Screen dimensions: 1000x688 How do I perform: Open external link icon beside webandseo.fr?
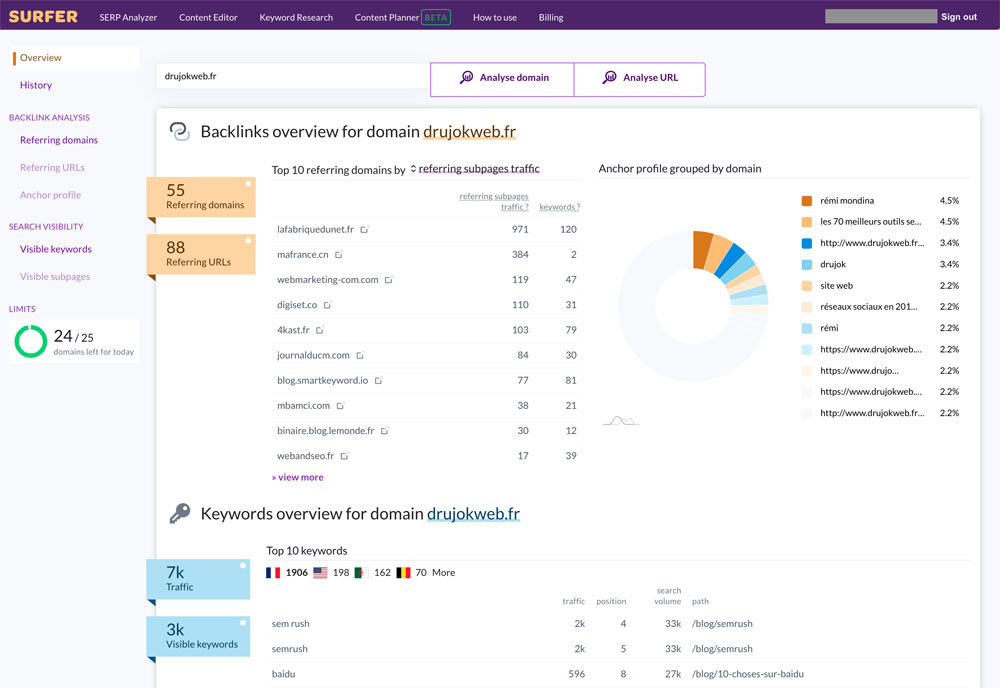(344, 456)
